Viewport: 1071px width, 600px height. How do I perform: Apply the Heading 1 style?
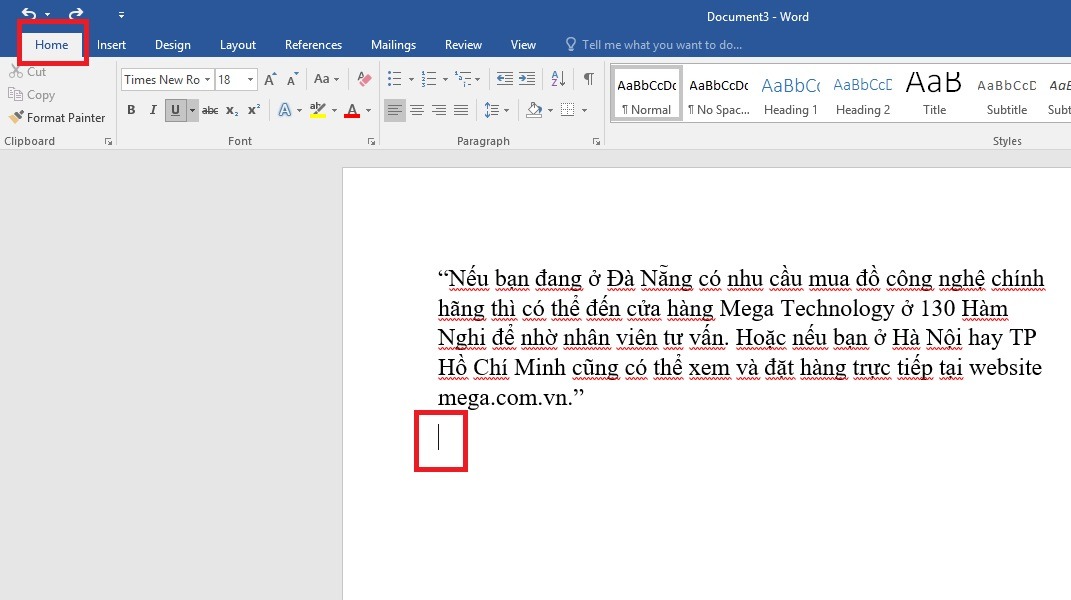[790, 94]
